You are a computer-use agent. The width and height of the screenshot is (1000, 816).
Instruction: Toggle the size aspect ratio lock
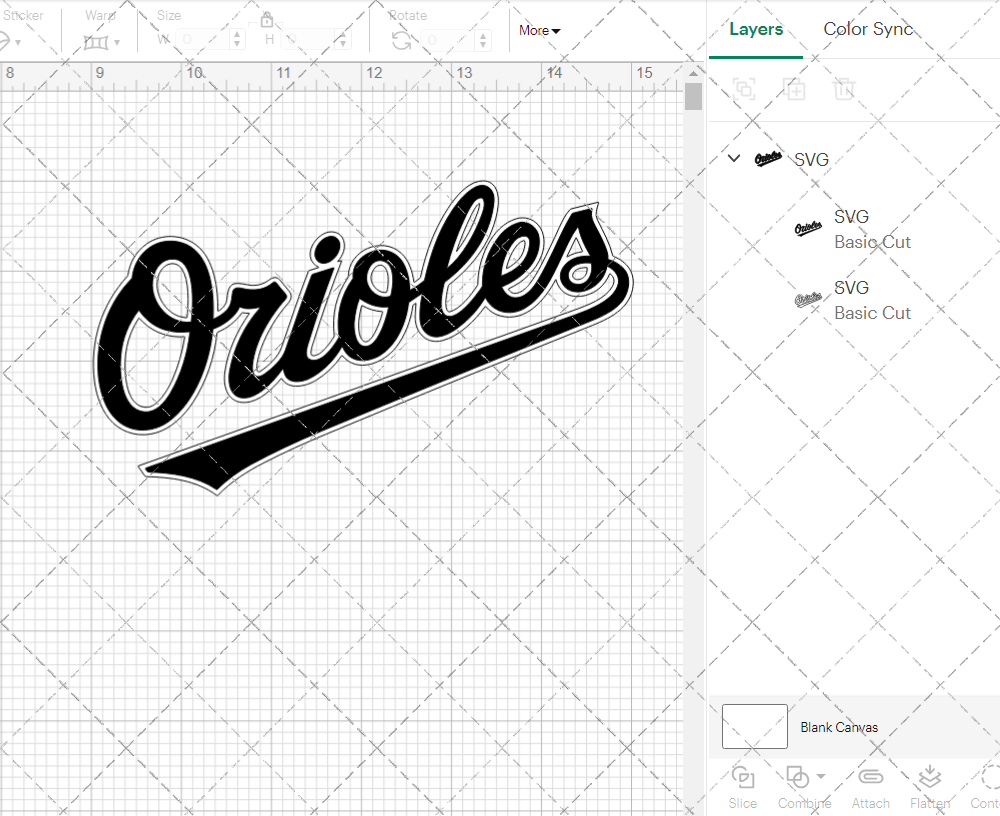tap(267, 20)
